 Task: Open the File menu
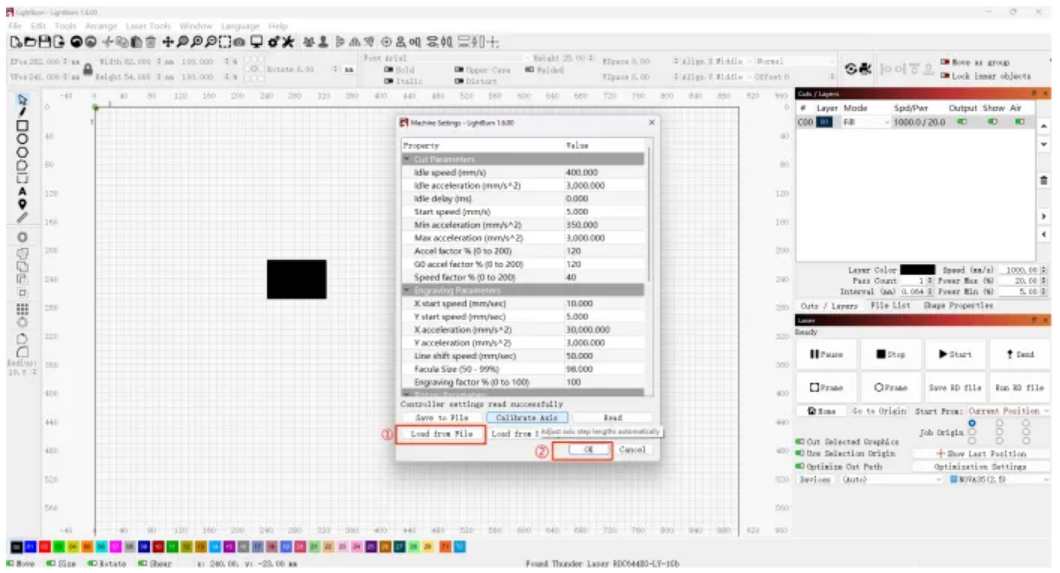(15, 26)
